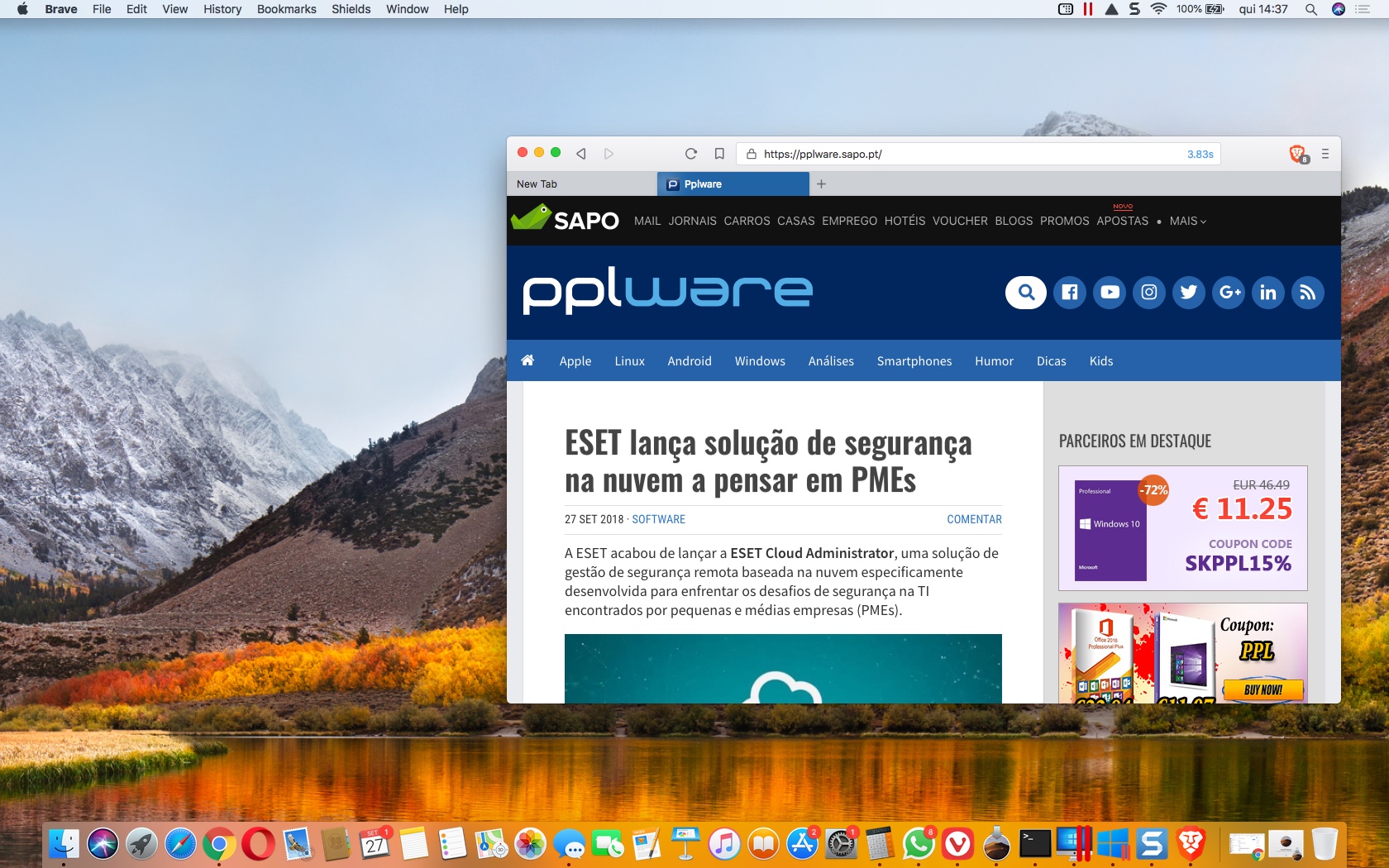Image resolution: width=1389 pixels, height=868 pixels.
Task: Open the Brave Shields lion icon
Action: tap(1298, 154)
